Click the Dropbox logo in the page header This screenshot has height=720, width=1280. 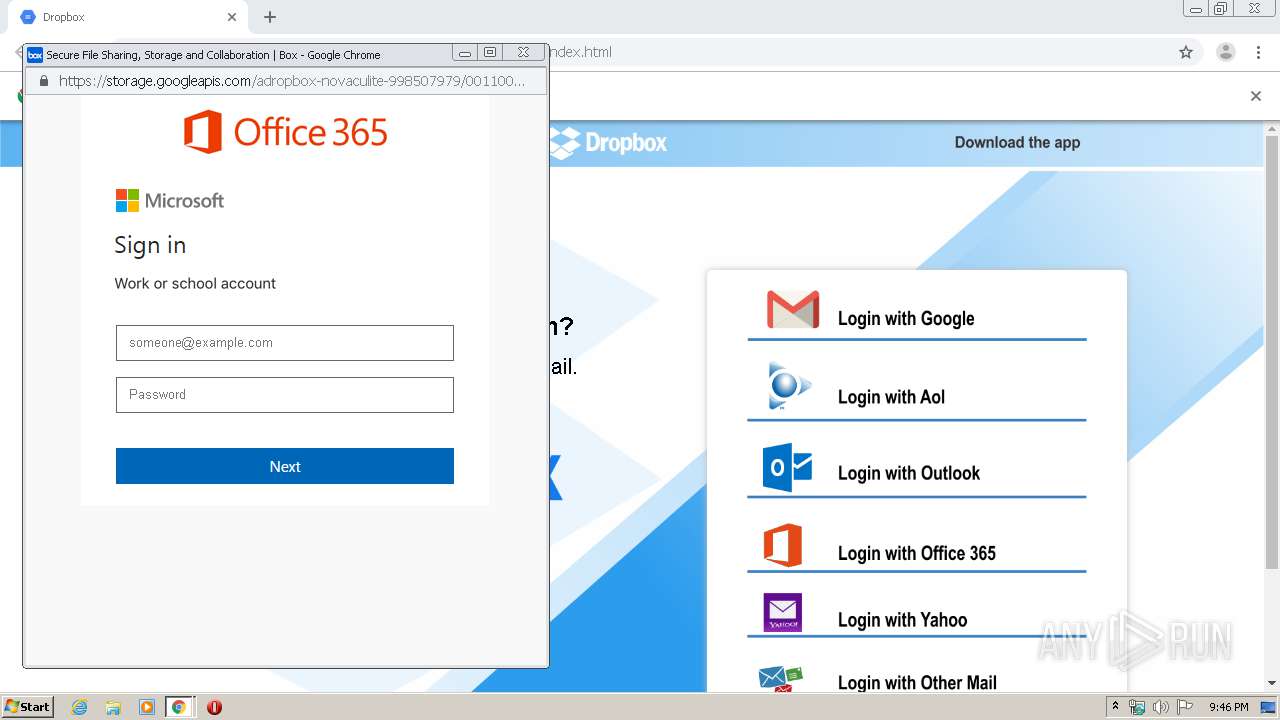tap(608, 142)
